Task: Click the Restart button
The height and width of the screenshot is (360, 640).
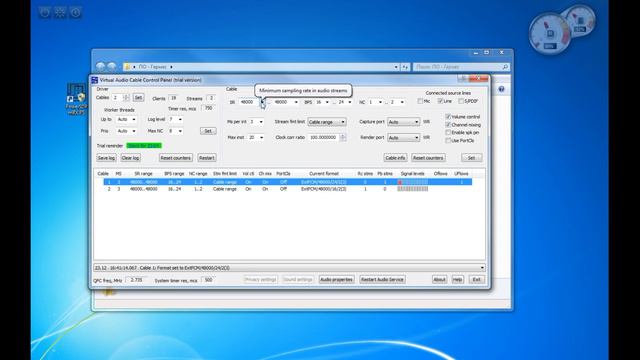Action: point(207,158)
